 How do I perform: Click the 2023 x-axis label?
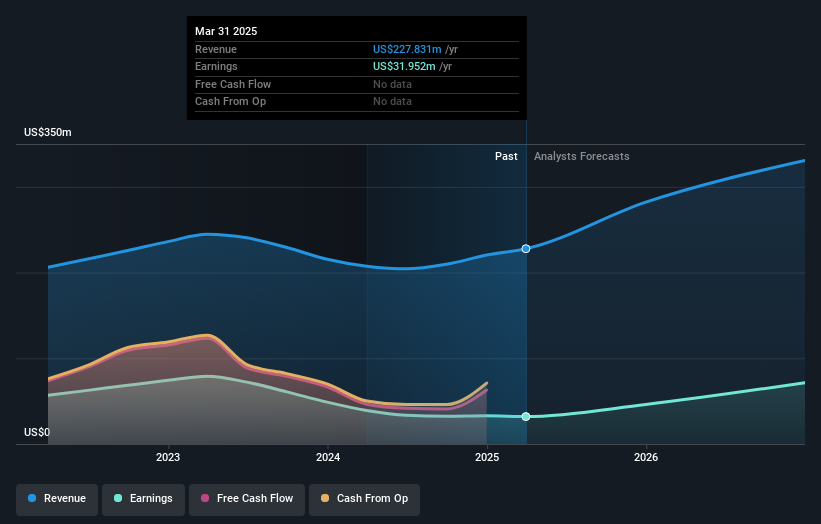(x=168, y=458)
